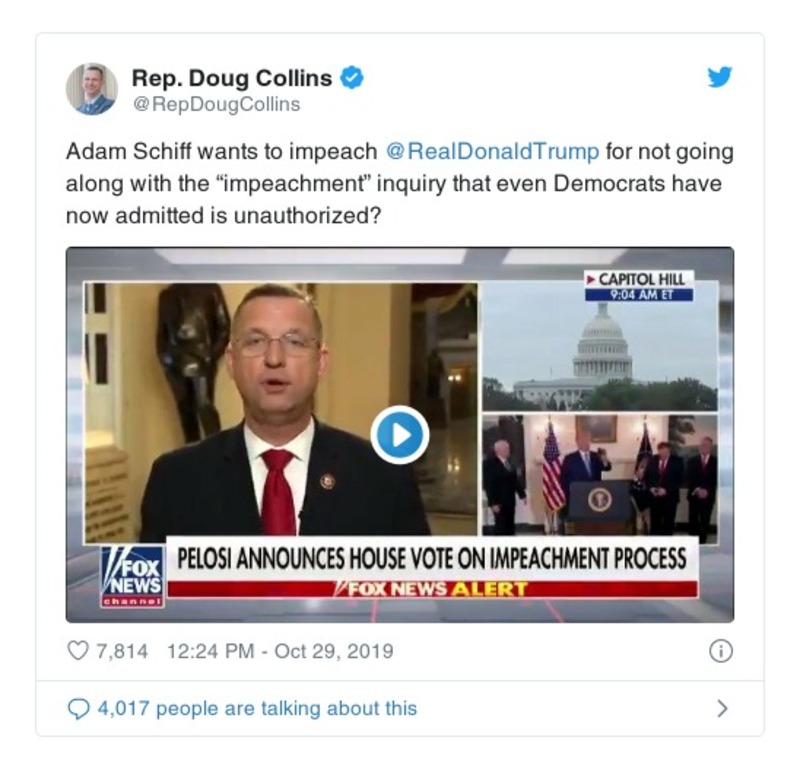Click the podium press conference inset

pos(600,475)
